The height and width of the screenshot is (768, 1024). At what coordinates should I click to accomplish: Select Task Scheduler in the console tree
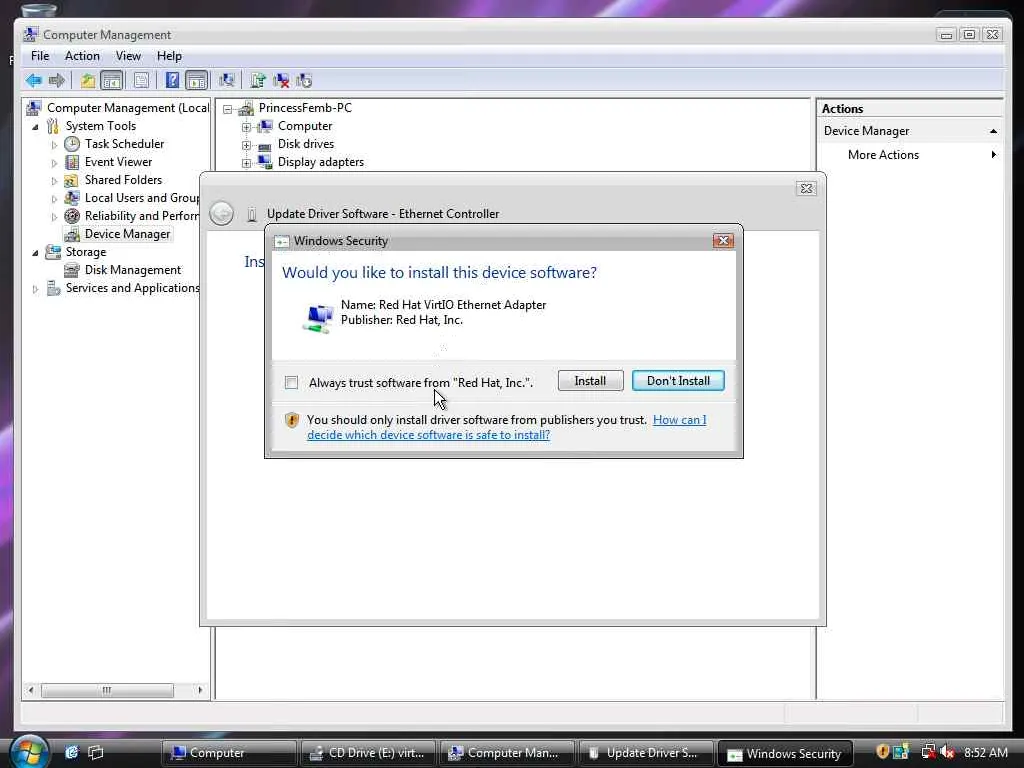(124, 144)
